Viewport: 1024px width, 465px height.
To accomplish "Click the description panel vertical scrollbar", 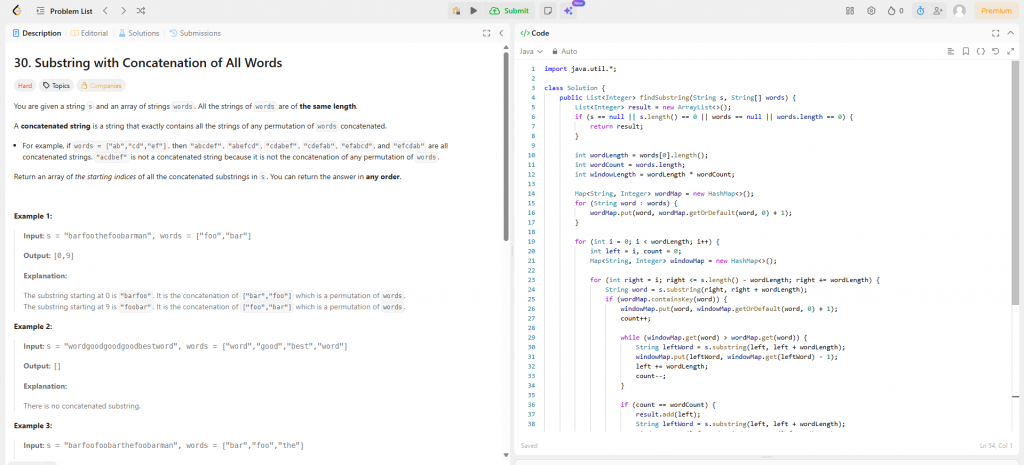I will [x=505, y=147].
